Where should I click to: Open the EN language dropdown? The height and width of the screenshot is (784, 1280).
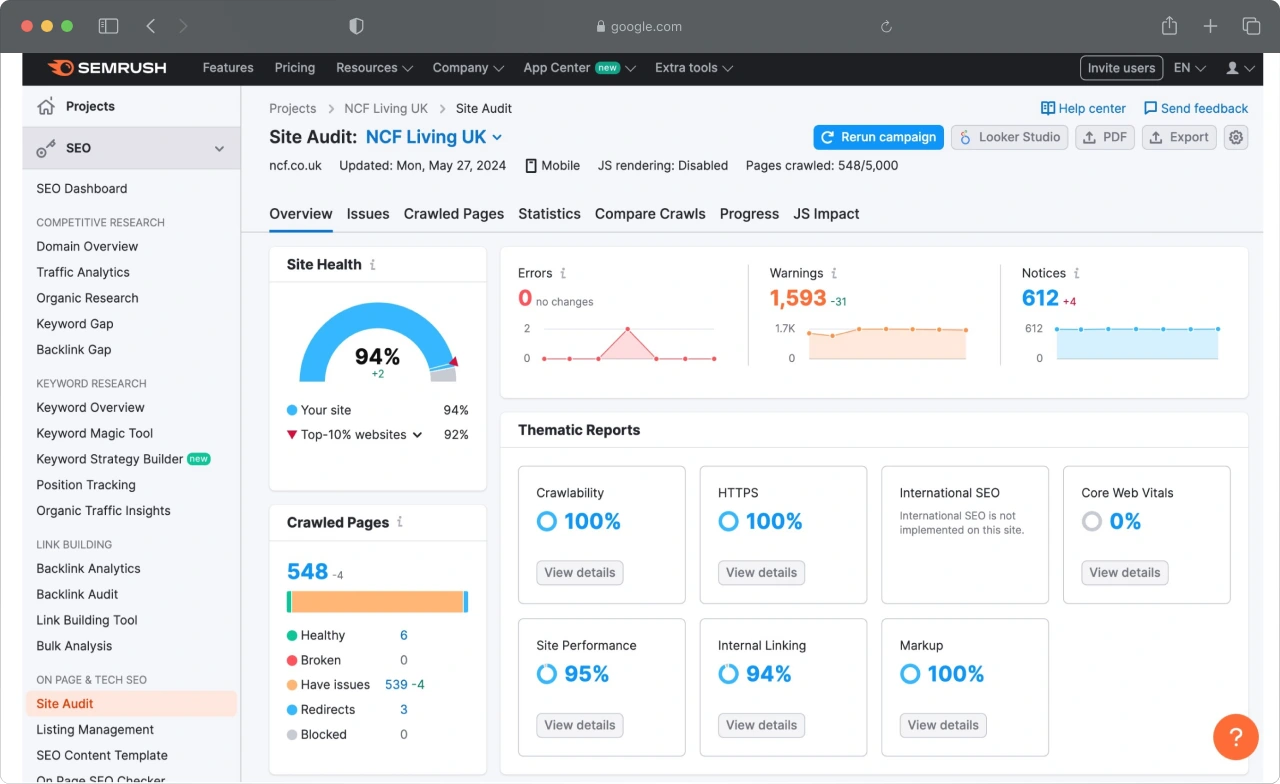pos(1190,68)
